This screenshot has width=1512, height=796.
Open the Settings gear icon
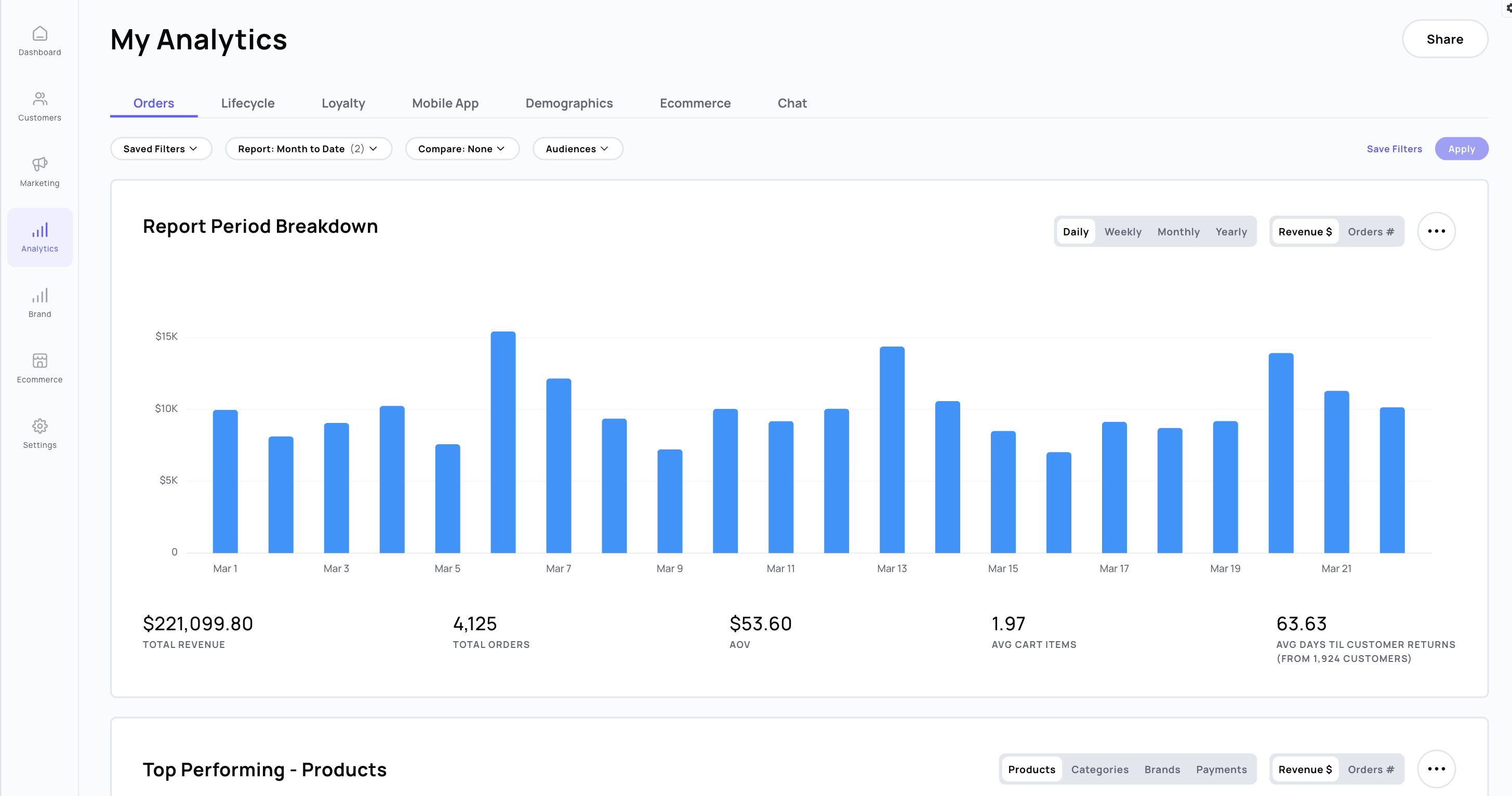[39, 426]
